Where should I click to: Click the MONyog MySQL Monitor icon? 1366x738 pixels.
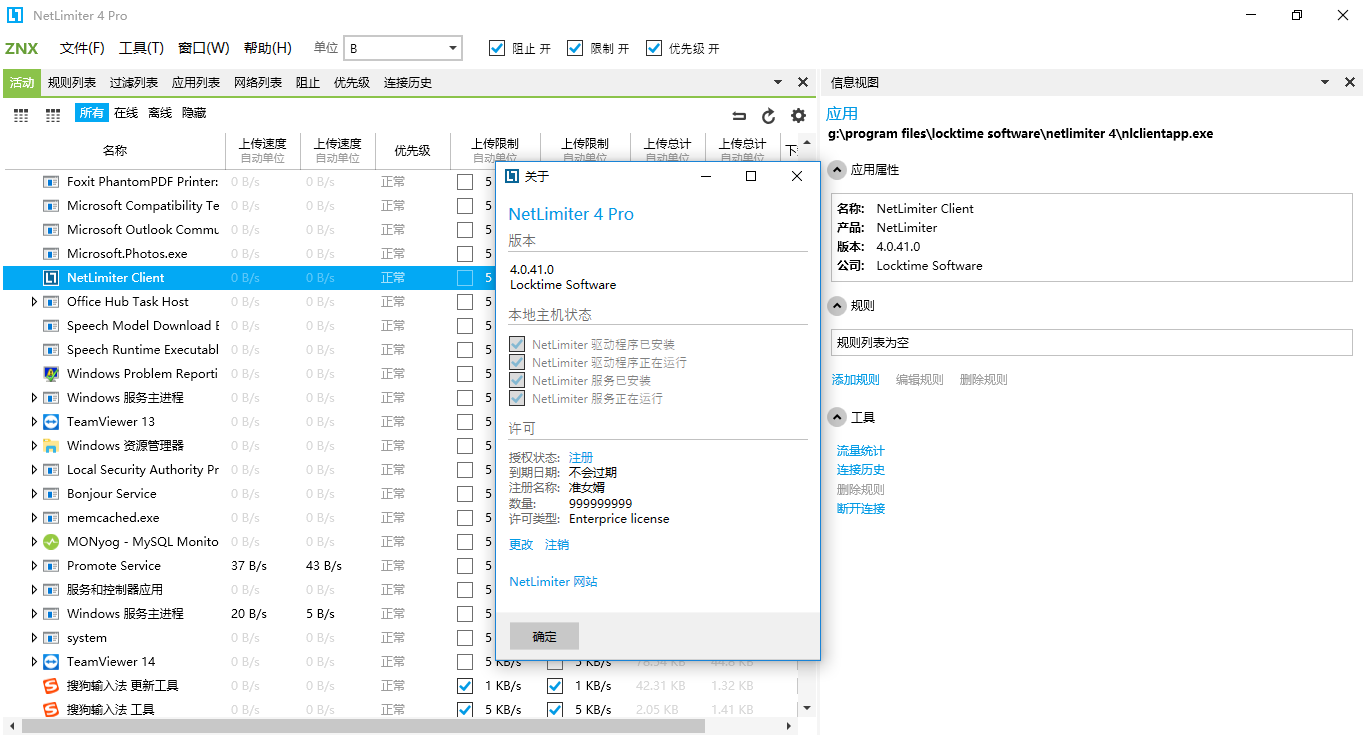51,542
